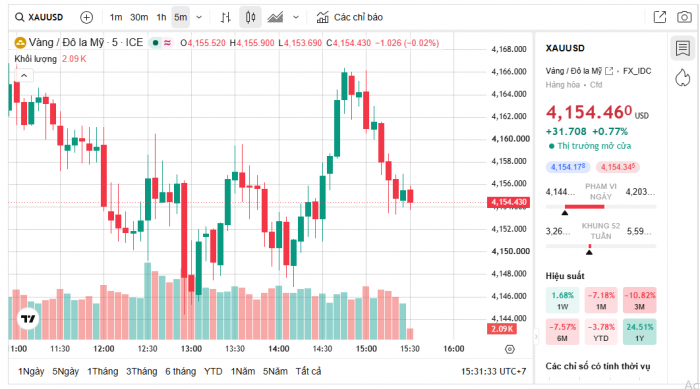The width and height of the screenshot is (700, 389).
Task: Open the chart axis settings gear
Action: tap(510, 349)
